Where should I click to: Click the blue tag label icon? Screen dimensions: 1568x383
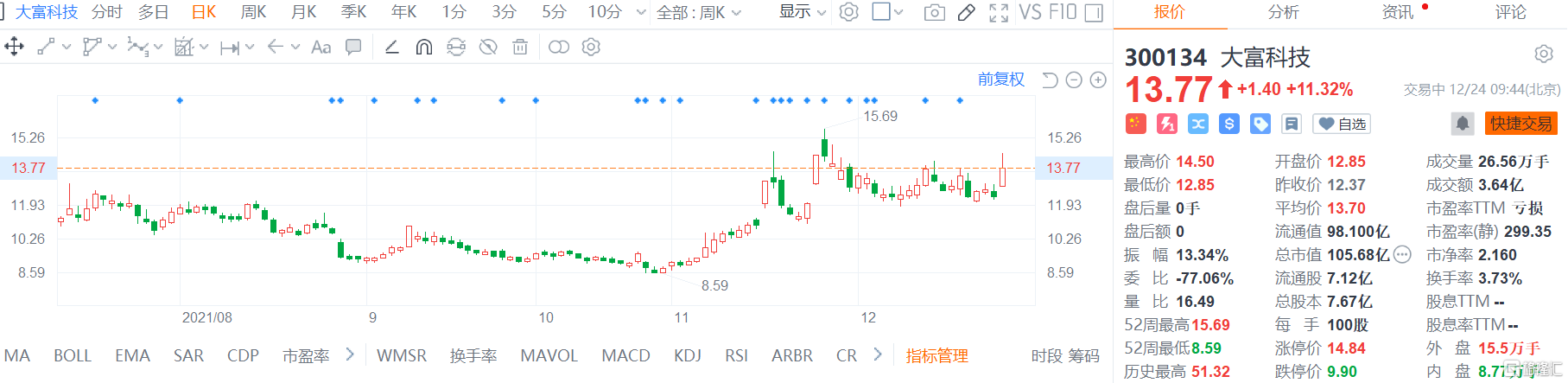click(1260, 124)
